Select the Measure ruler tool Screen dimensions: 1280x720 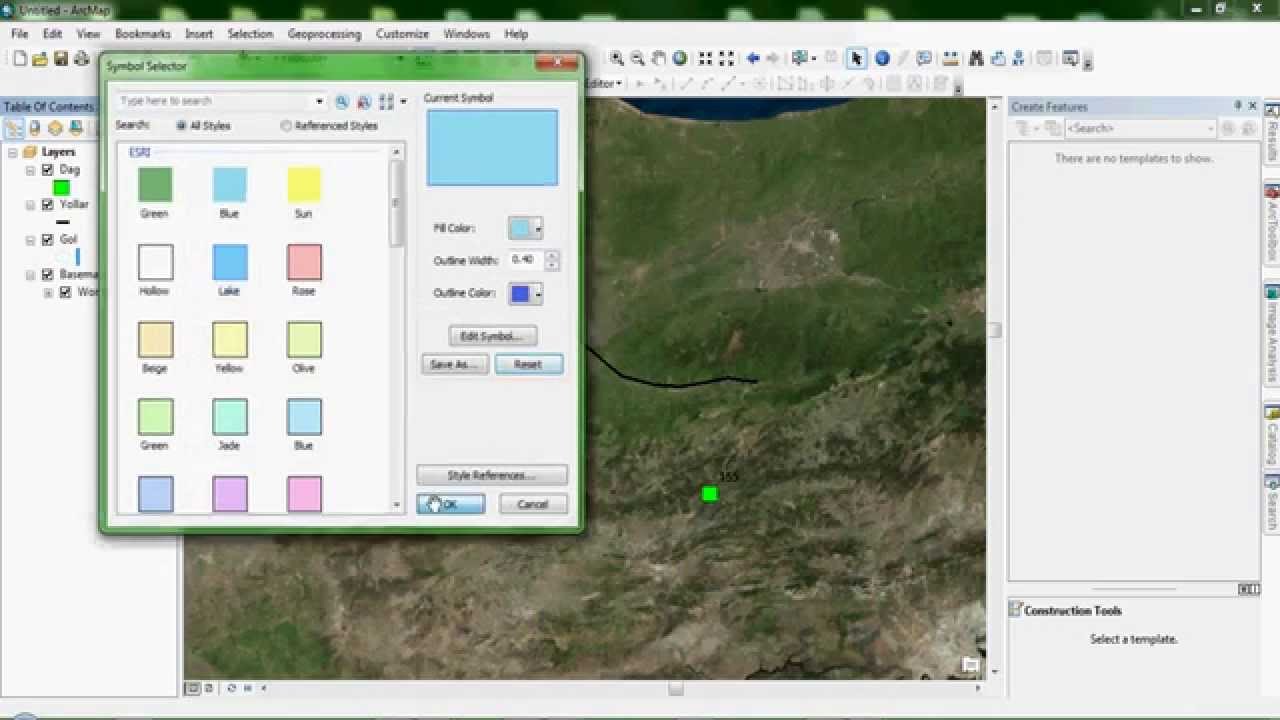951,58
